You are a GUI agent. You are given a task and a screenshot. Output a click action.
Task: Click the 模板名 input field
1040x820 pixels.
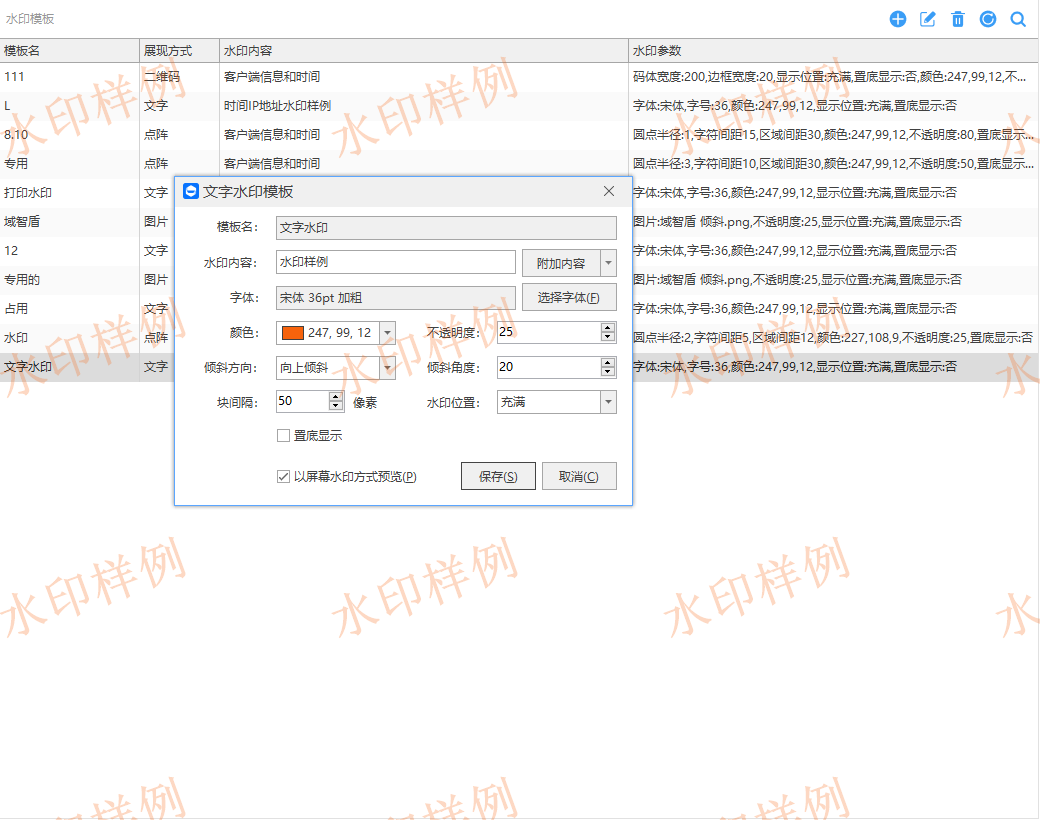coord(446,228)
